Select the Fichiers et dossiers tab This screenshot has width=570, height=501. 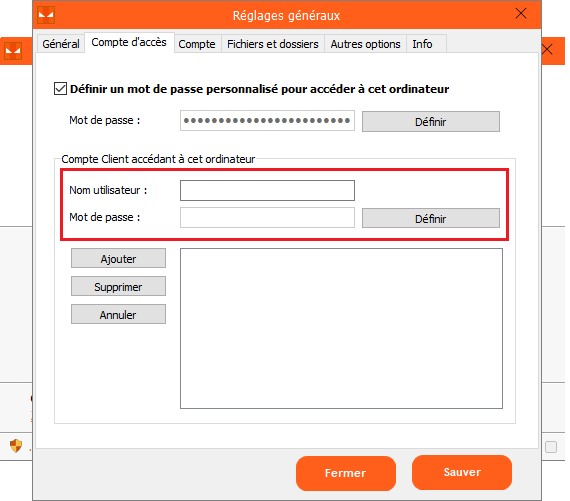click(x=273, y=44)
